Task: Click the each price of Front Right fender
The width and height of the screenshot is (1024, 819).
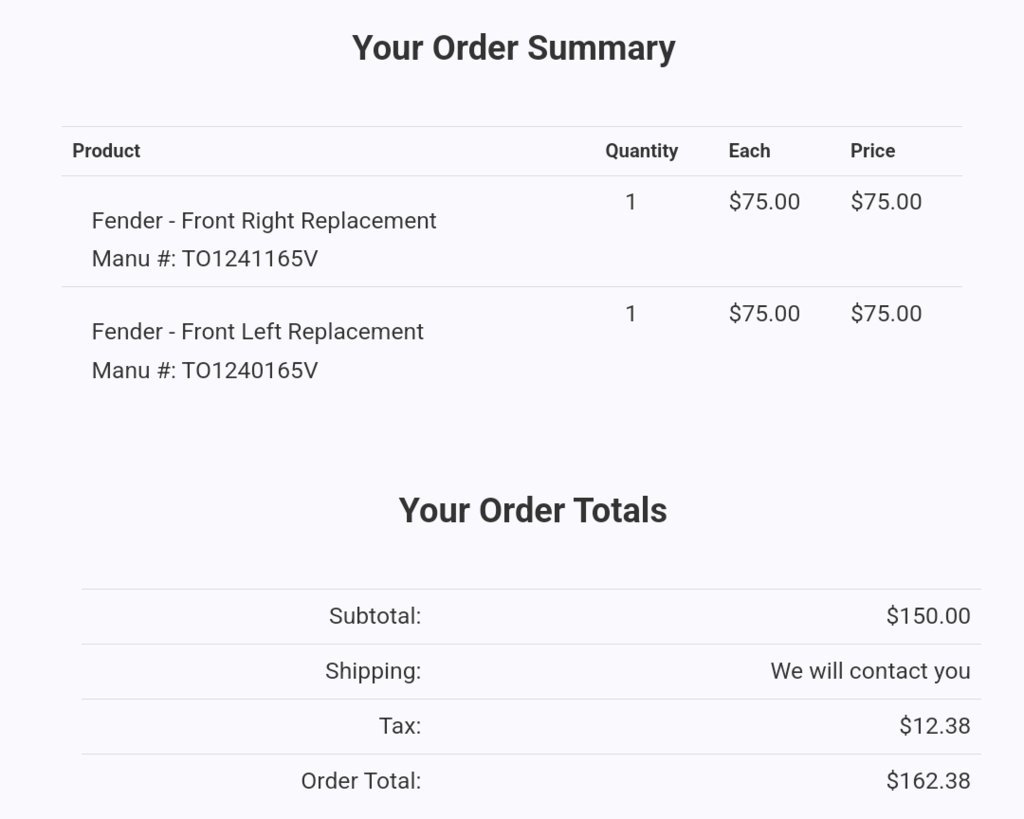Action: pos(764,202)
